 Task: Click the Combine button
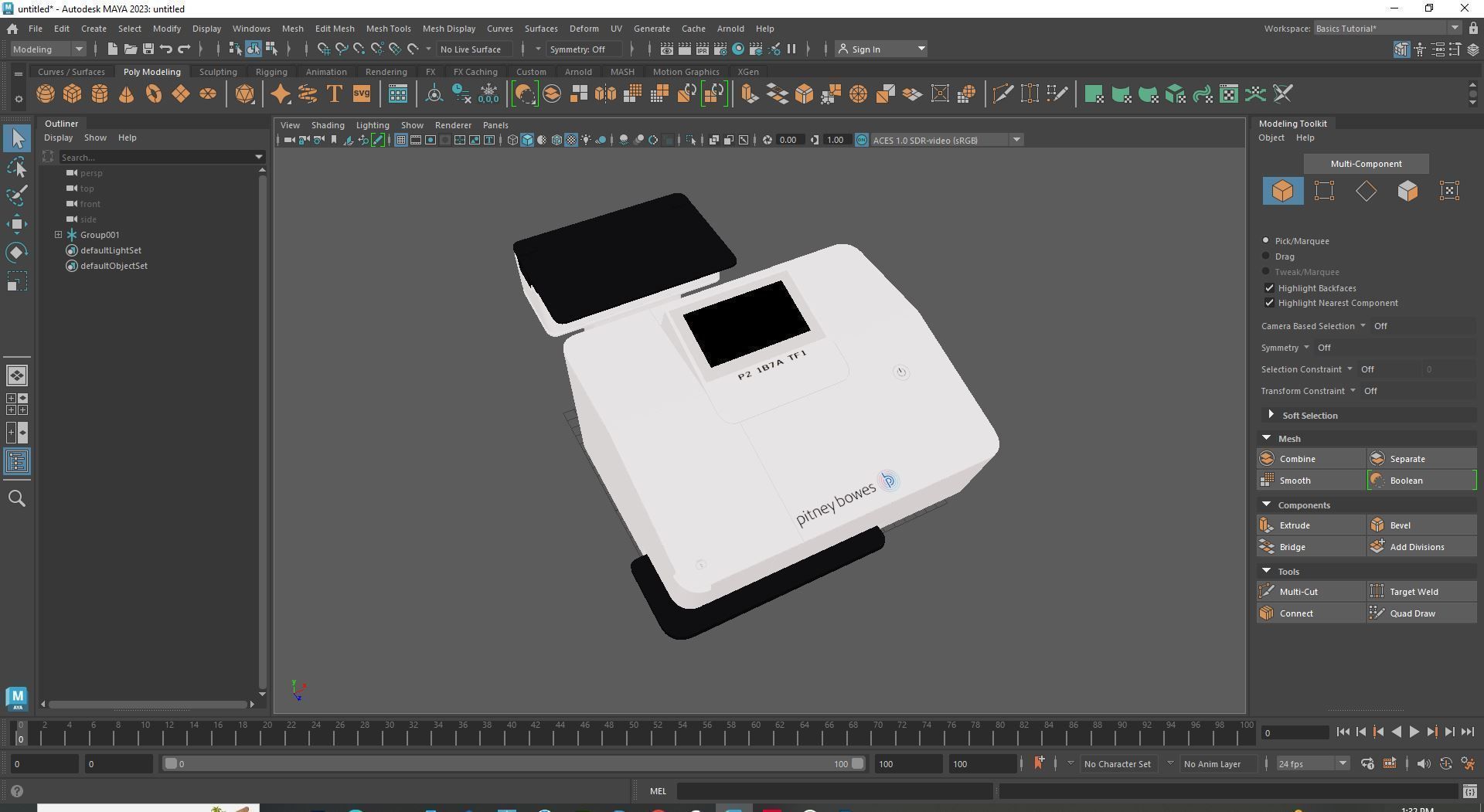coord(1312,459)
